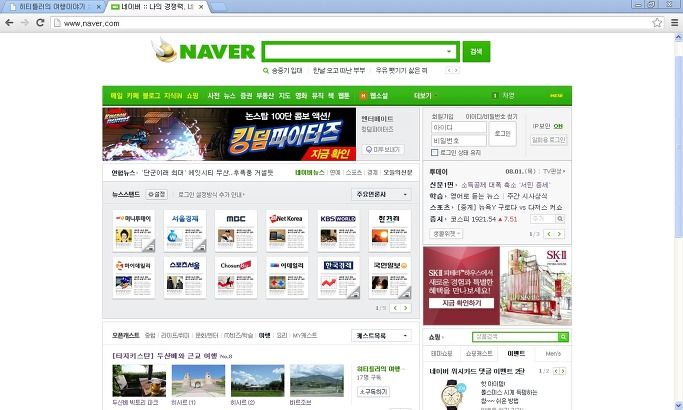Open the 이데일리 newsstand tile
This screenshot has height=410, width=683.
(x=287, y=278)
